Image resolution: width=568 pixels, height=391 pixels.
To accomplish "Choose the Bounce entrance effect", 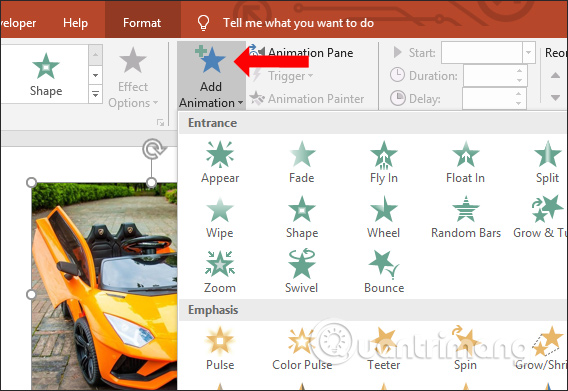I will pos(384,272).
